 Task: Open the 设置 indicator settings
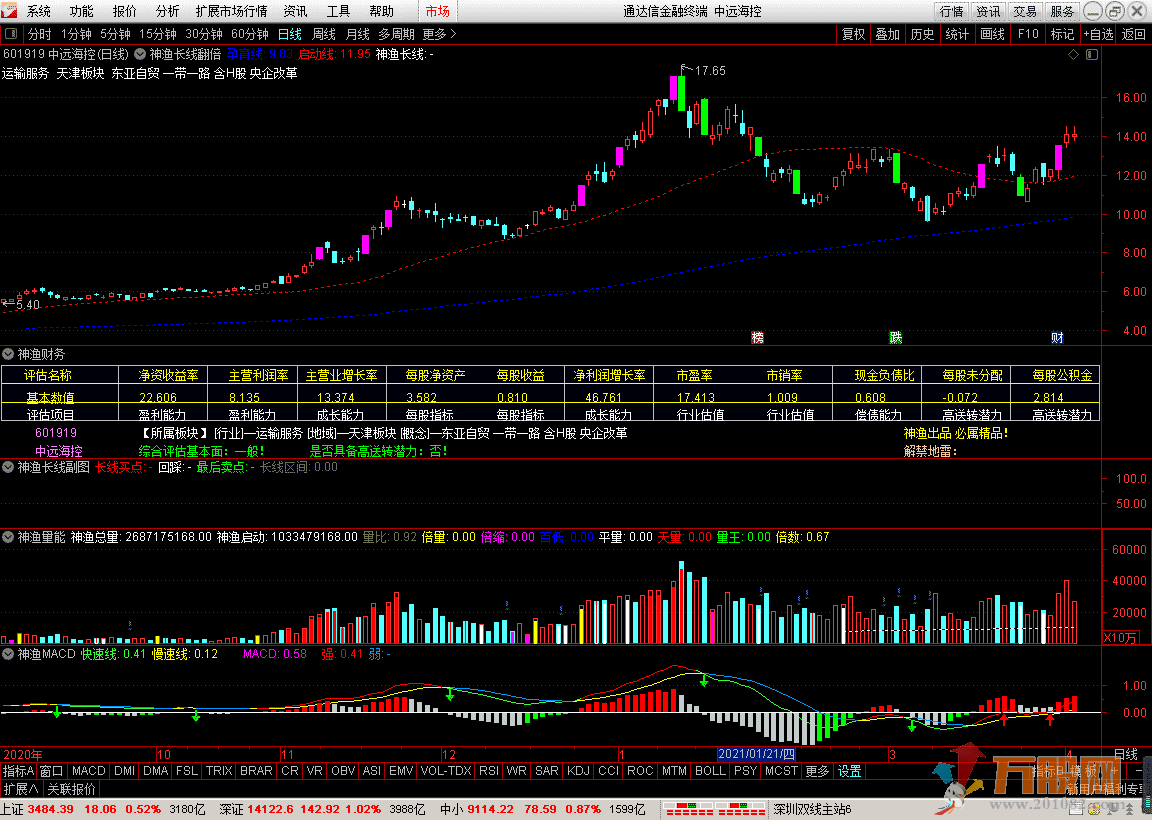coord(849,771)
